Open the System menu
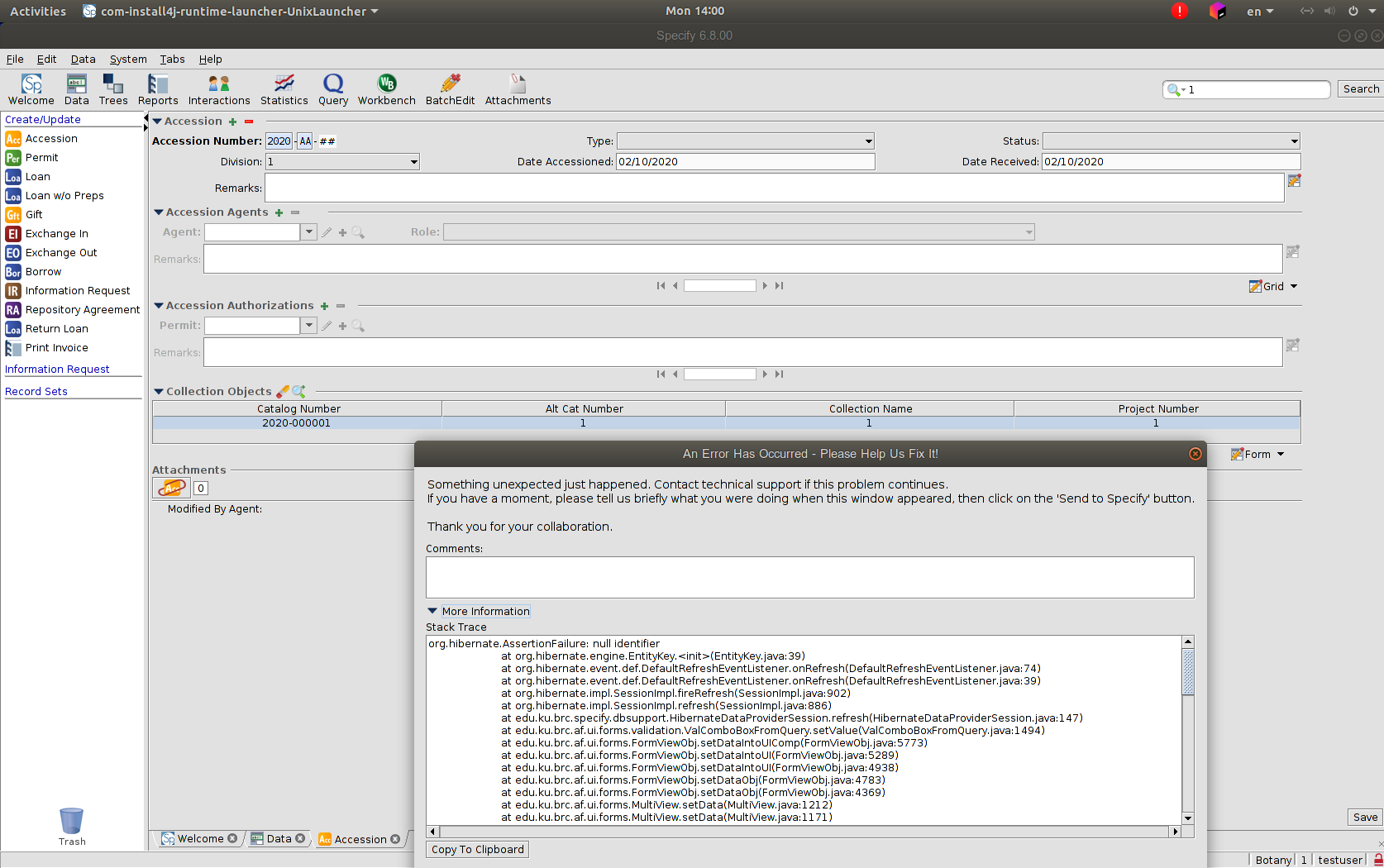This screenshot has height=868, width=1384. (128, 59)
